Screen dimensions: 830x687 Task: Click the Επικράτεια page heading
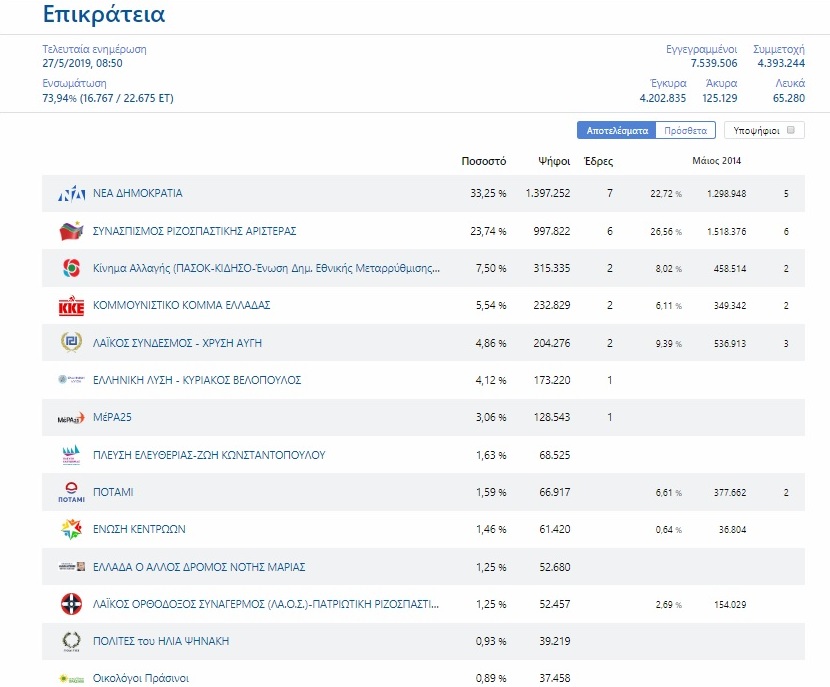coord(104,14)
